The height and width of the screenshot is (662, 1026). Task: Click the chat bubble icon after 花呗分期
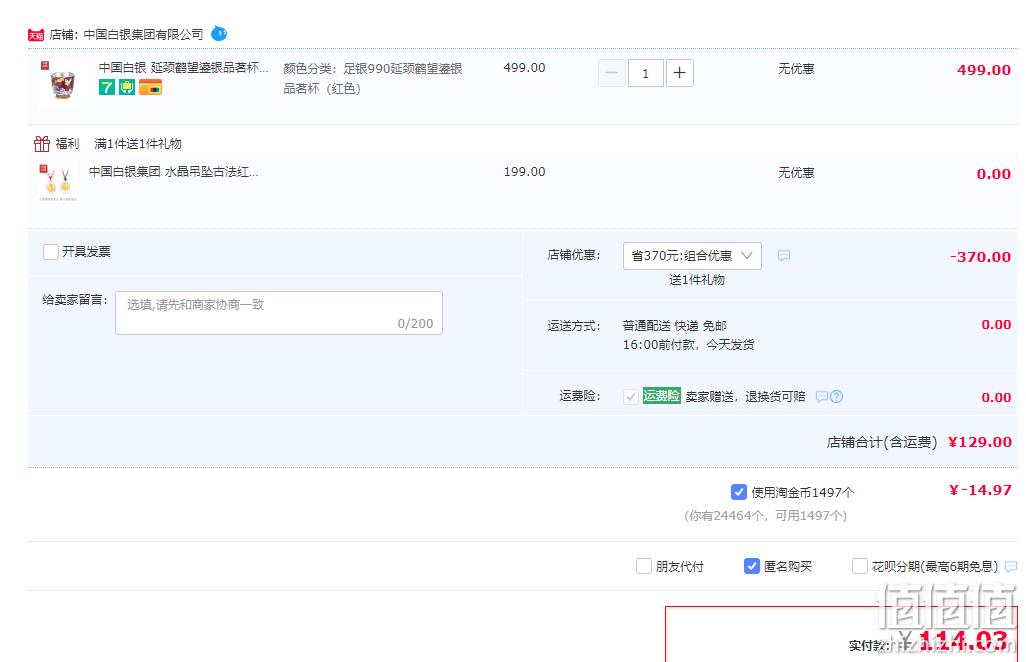(x=1011, y=566)
